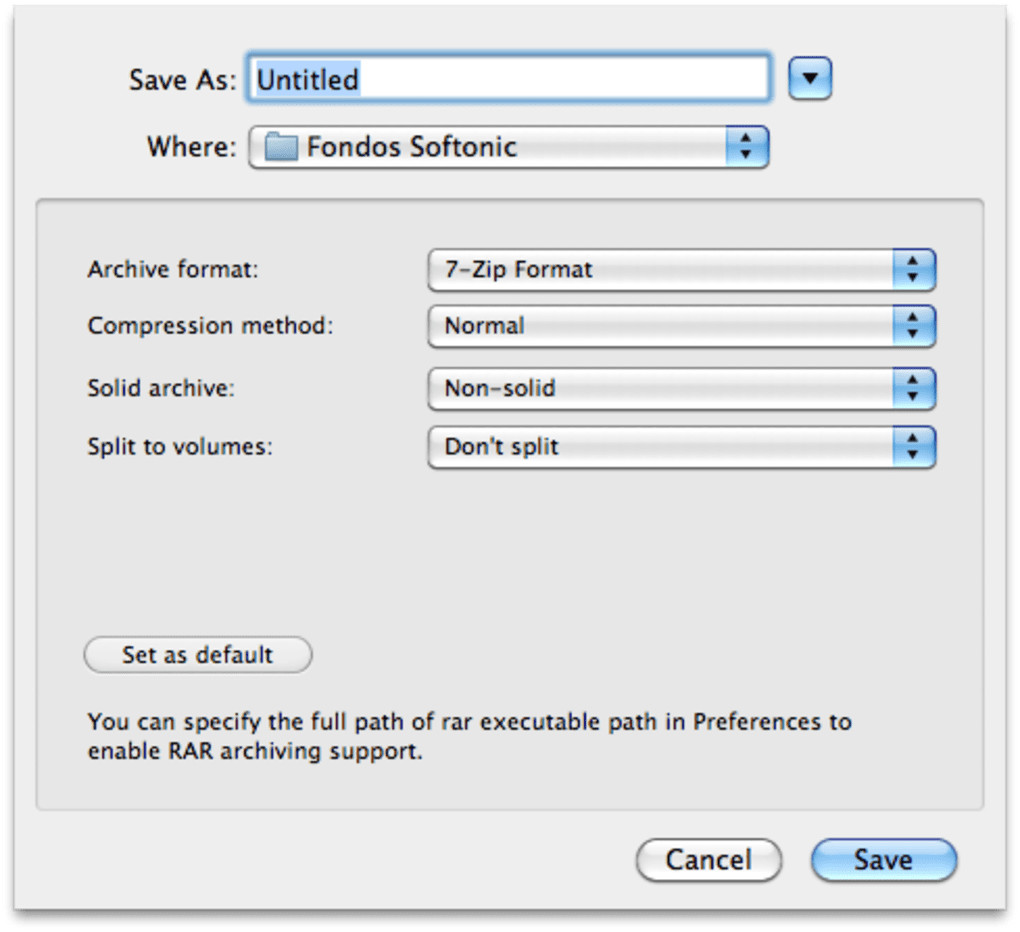Click the arrows icon on Archive format popup

912,270
